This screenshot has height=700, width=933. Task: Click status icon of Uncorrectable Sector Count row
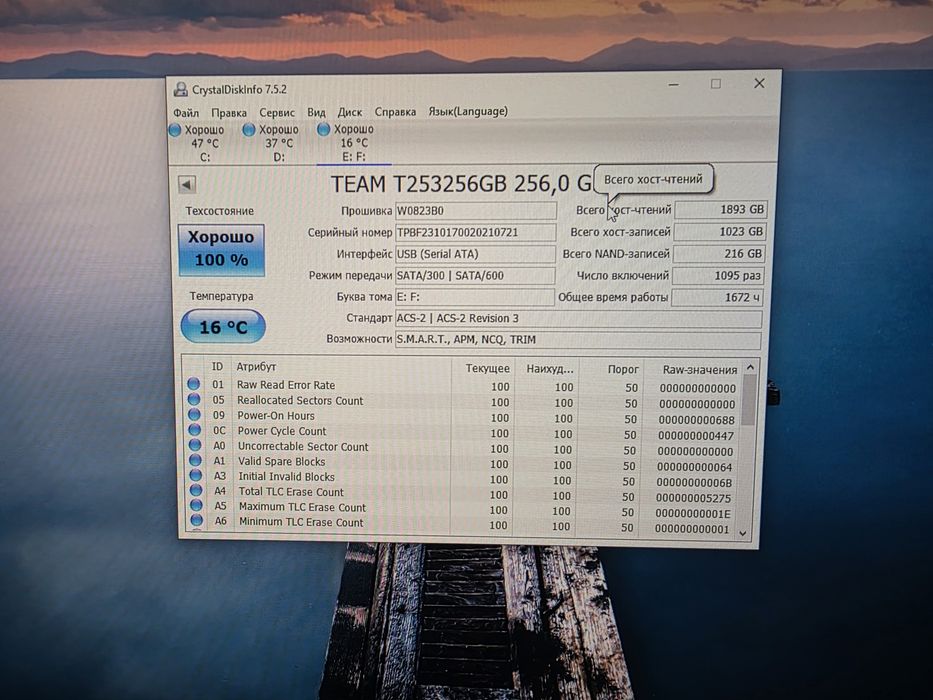[x=195, y=445]
